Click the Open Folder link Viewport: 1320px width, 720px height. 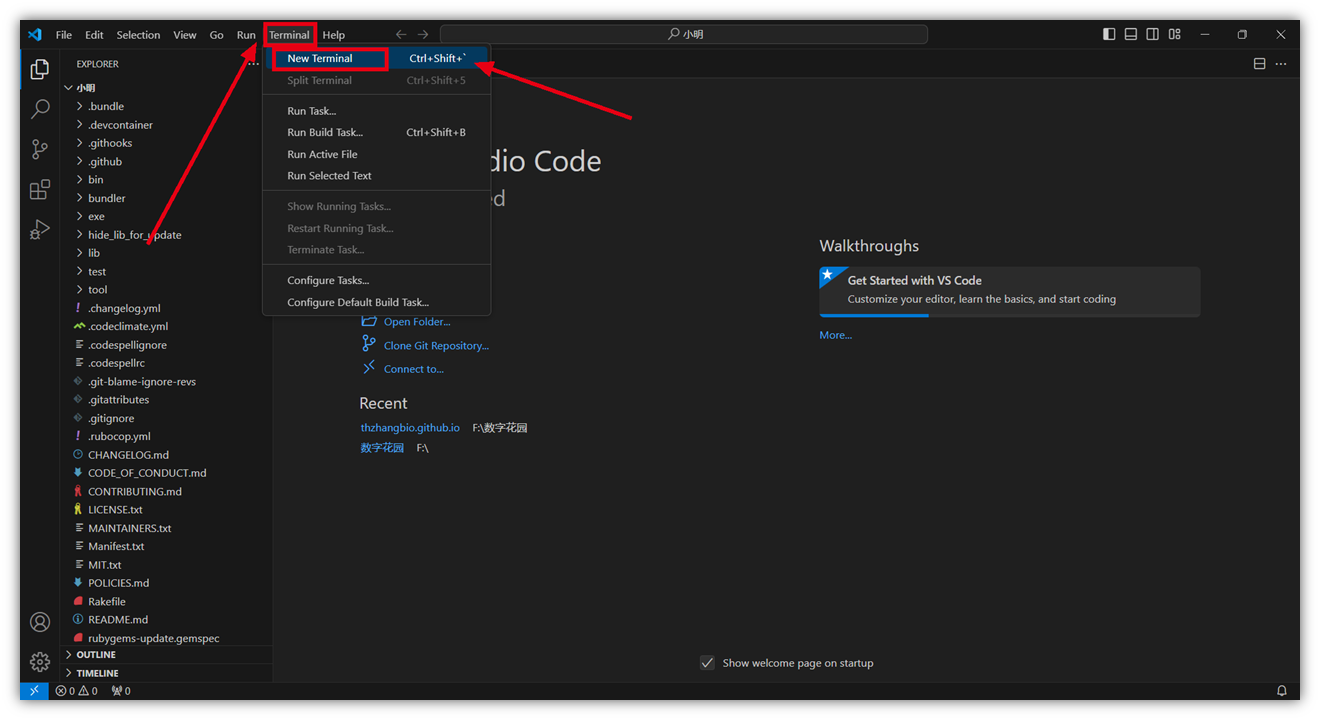coord(417,322)
